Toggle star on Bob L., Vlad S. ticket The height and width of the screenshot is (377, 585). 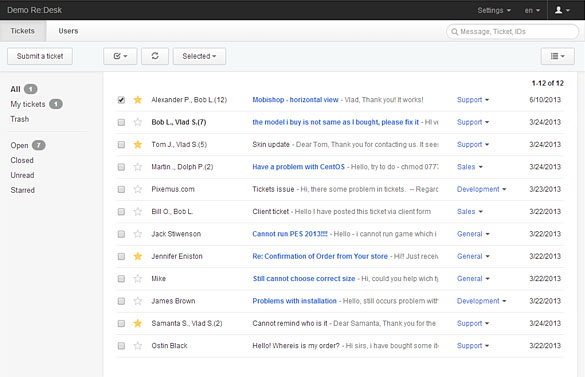pos(138,122)
